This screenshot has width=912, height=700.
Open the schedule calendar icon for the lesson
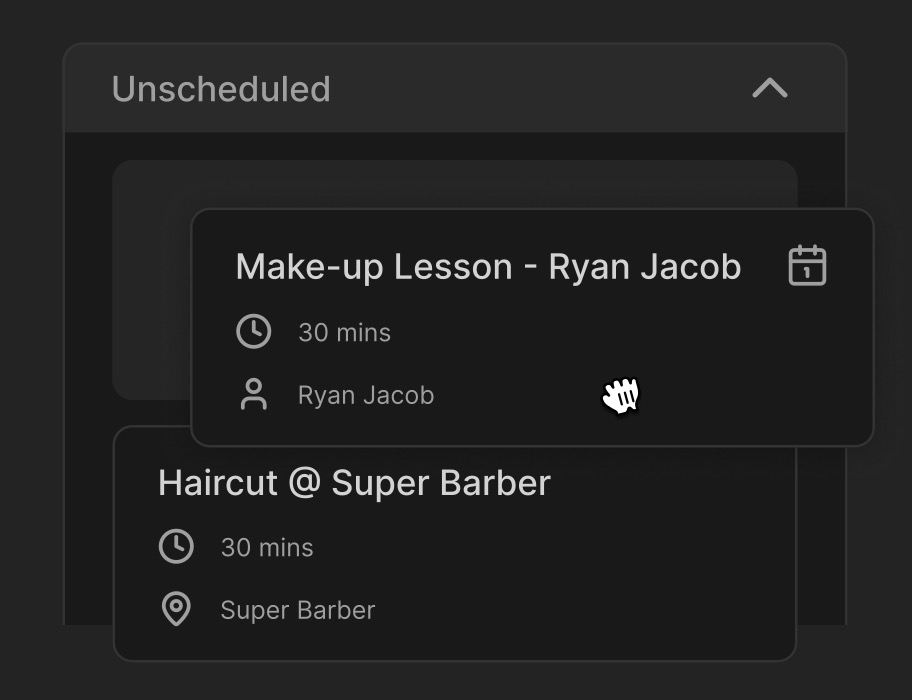pos(806,265)
